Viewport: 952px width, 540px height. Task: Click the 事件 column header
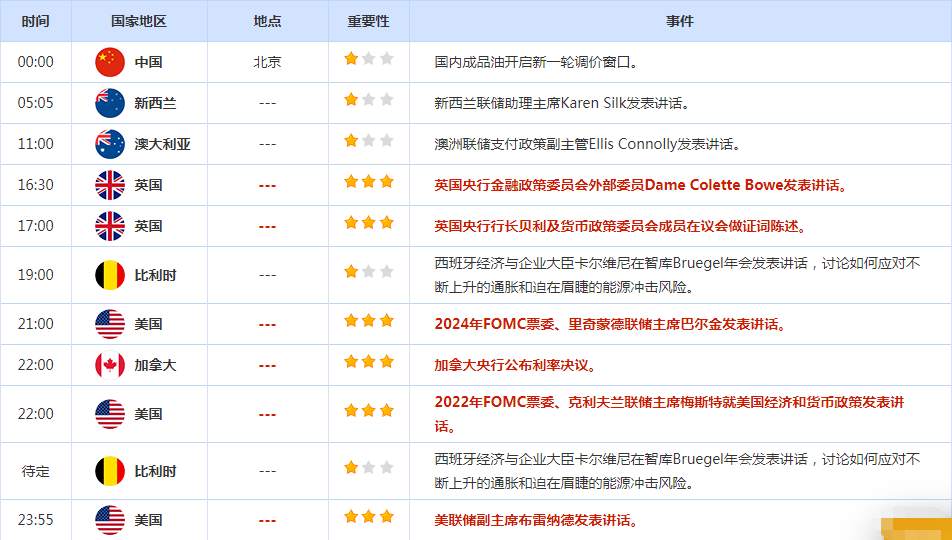(x=680, y=21)
